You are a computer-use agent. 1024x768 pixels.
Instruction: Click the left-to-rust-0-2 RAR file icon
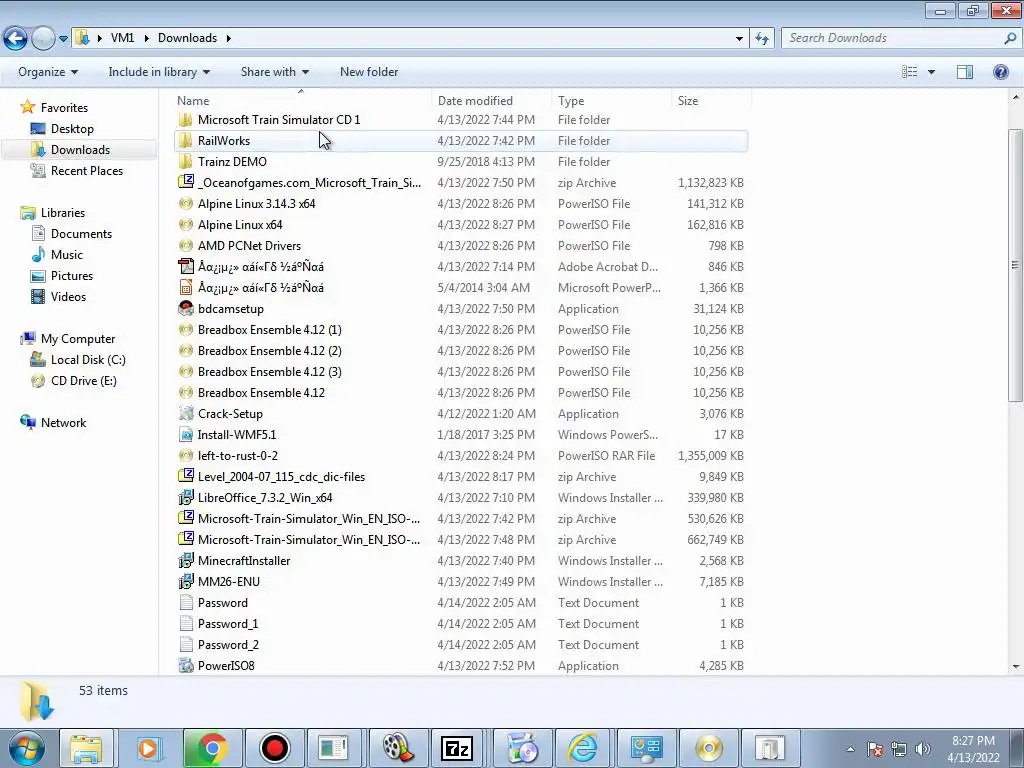point(185,455)
